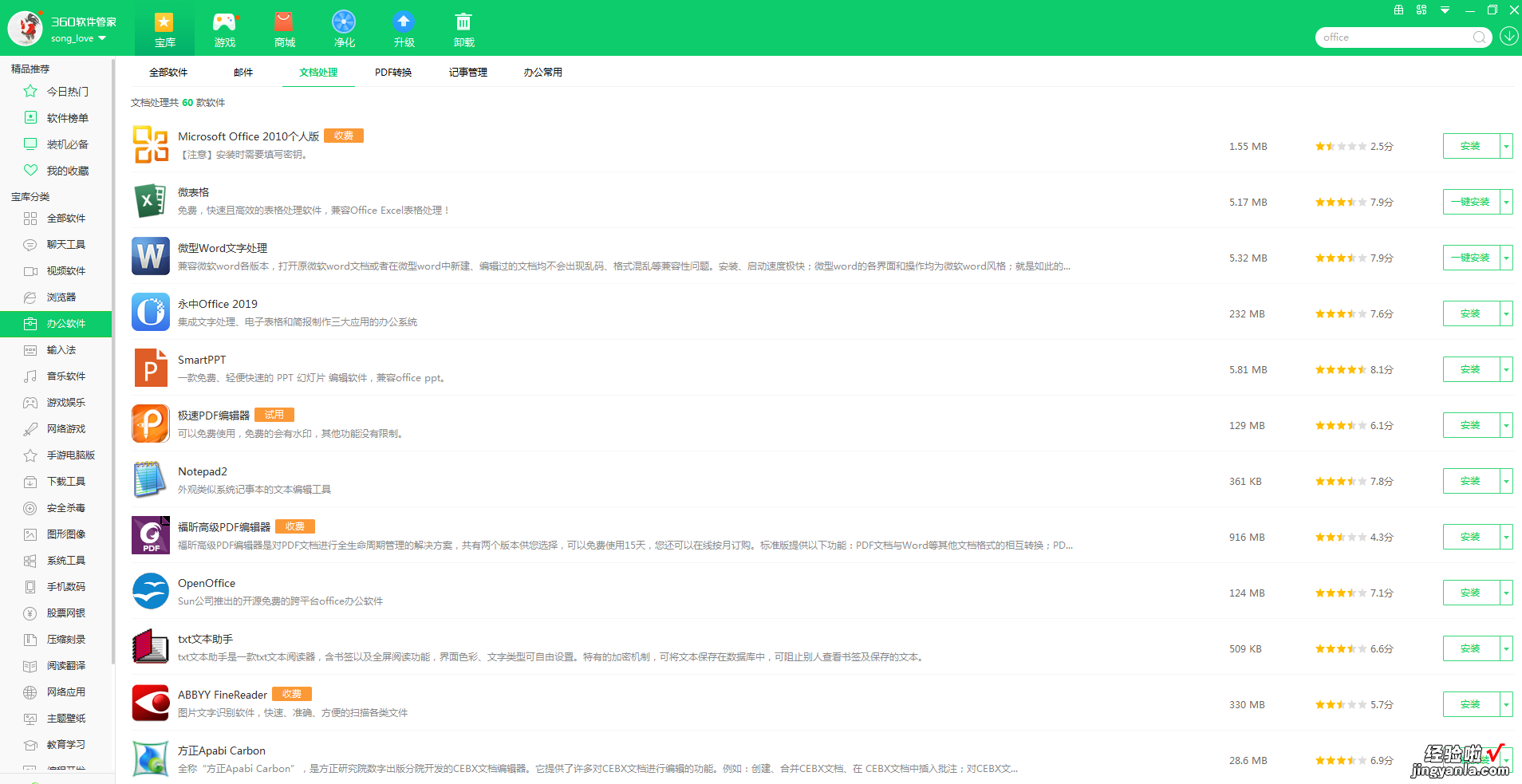This screenshot has width=1522, height=784.
Task: Switch to the 全部软件 tab
Action: tap(168, 72)
